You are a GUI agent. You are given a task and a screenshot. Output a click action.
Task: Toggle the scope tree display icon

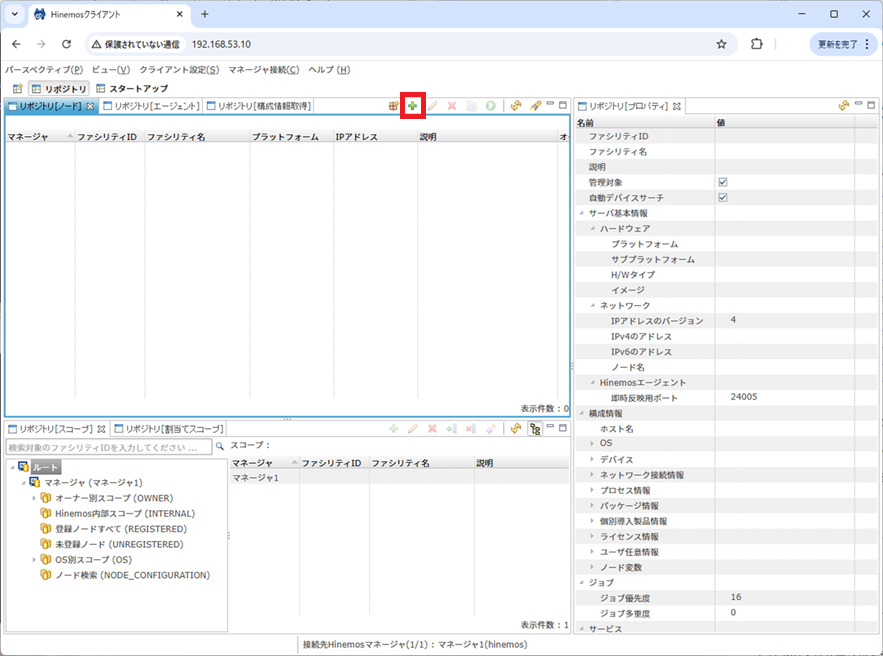point(535,429)
